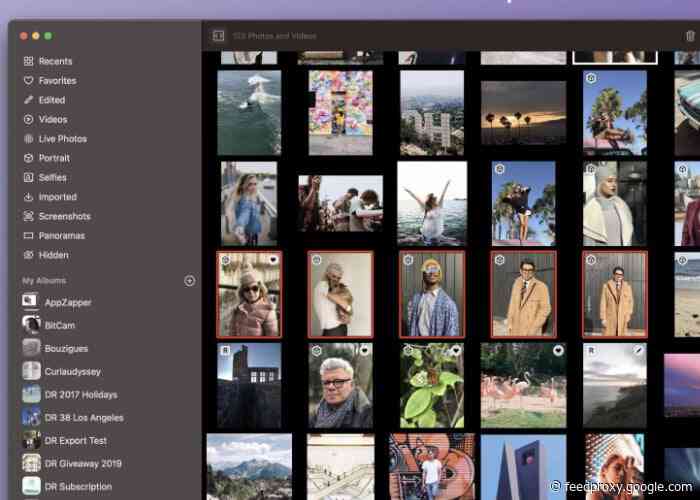Open the Edited pencil icon item
The image size is (700, 500).
click(29, 100)
